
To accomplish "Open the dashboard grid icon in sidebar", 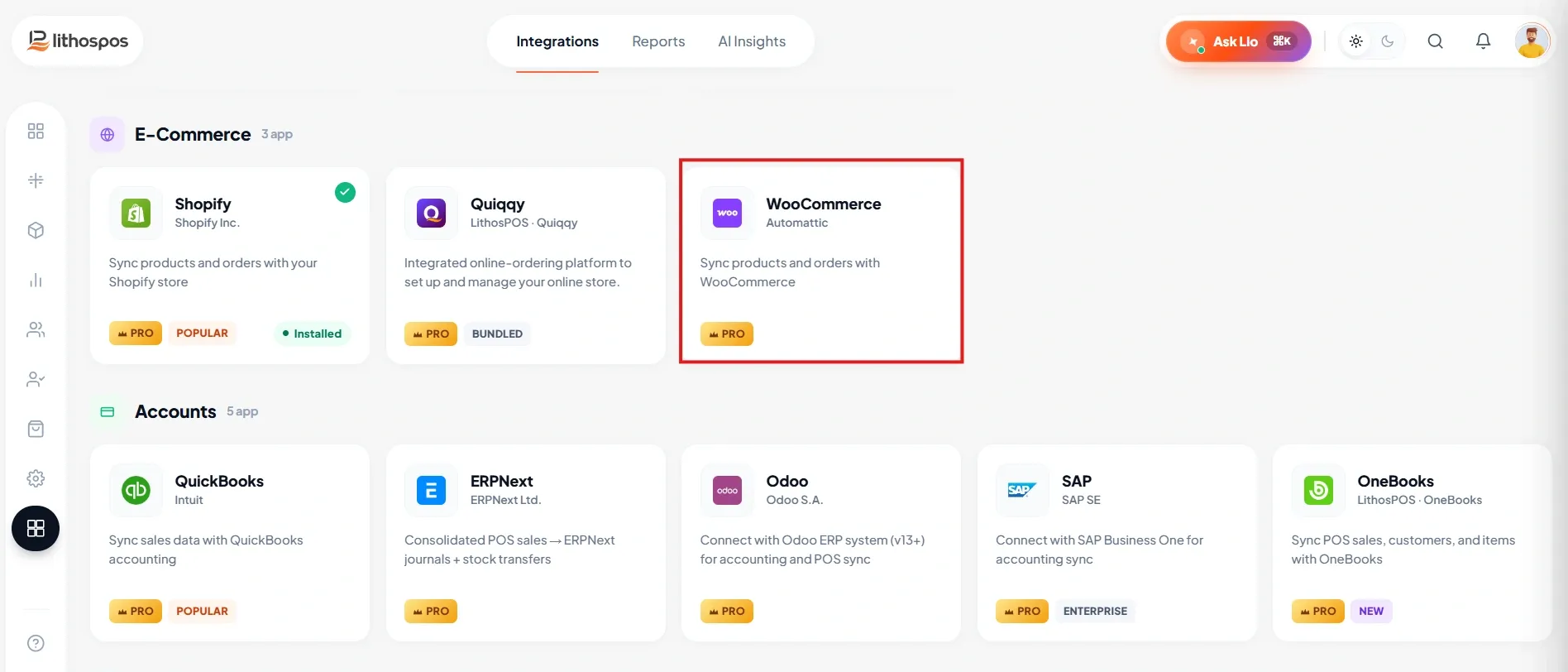I will point(36,131).
